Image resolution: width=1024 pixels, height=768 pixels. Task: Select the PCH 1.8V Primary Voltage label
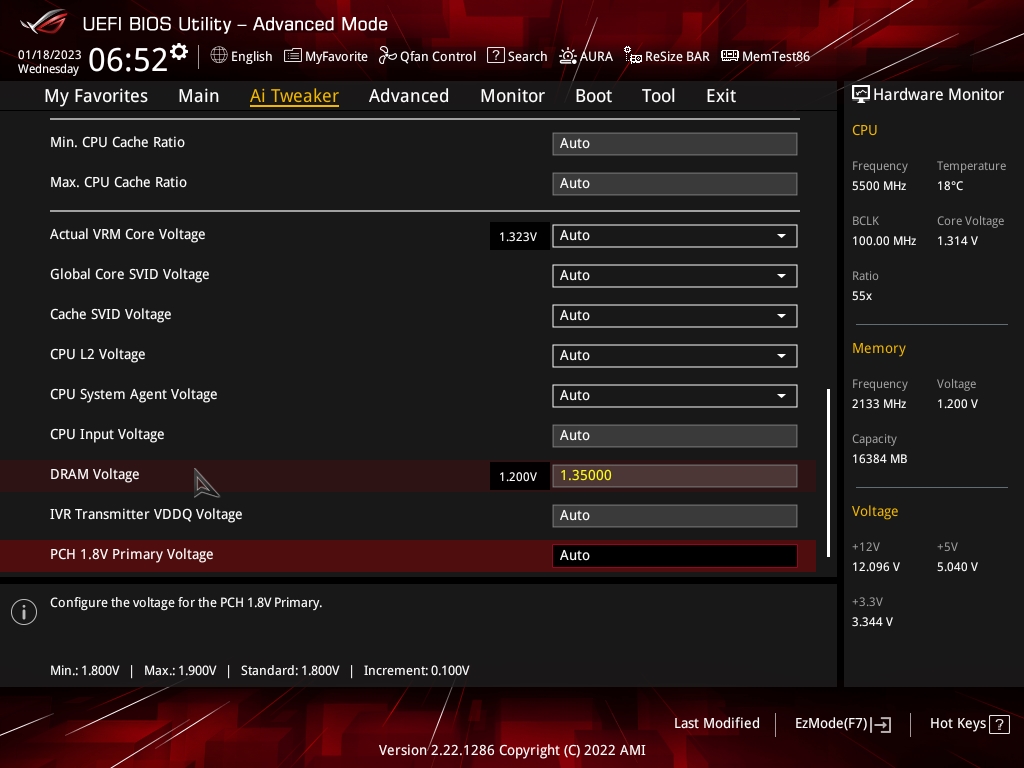(131, 554)
